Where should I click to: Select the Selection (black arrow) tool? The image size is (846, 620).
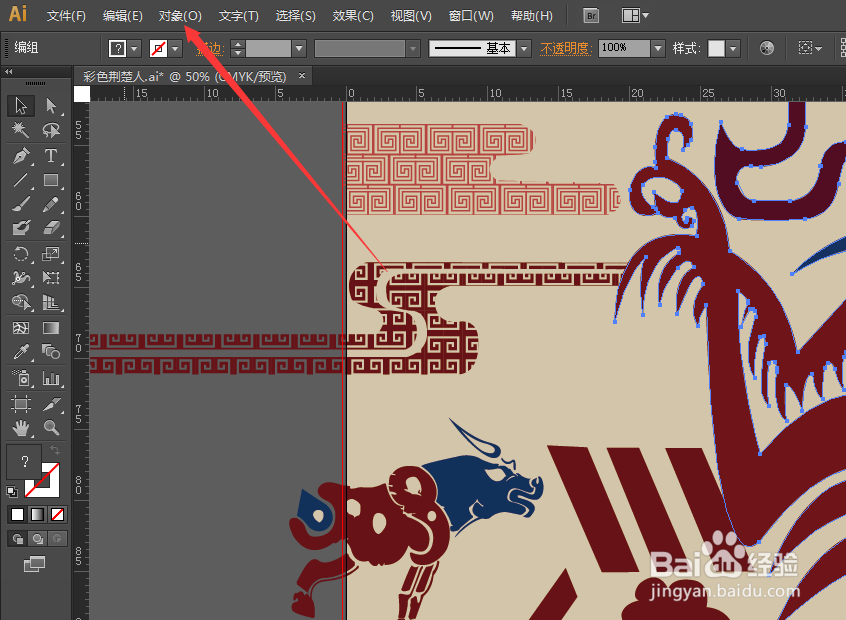(21, 106)
